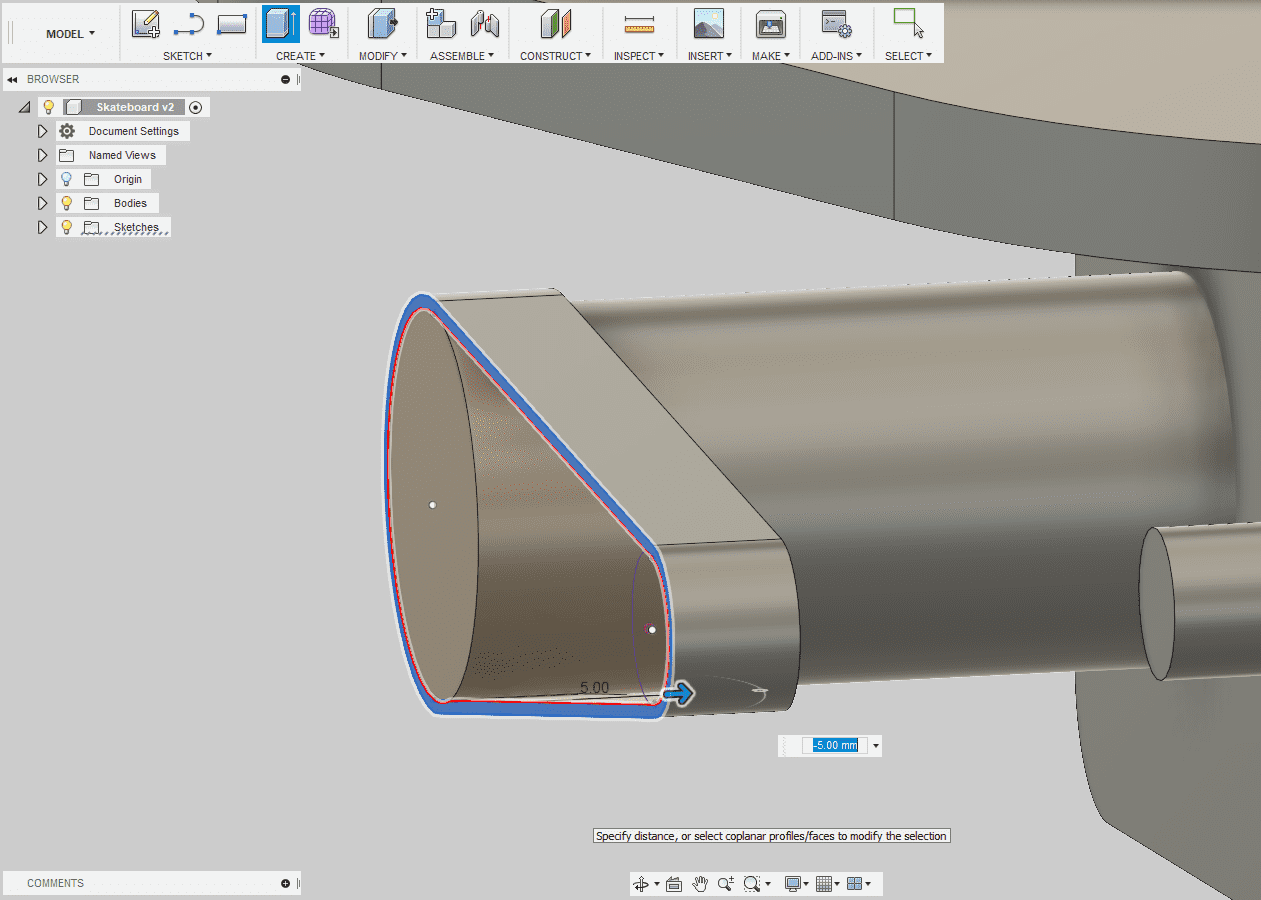The height and width of the screenshot is (900, 1261).
Task: Open the CREATE menu
Action: point(300,56)
